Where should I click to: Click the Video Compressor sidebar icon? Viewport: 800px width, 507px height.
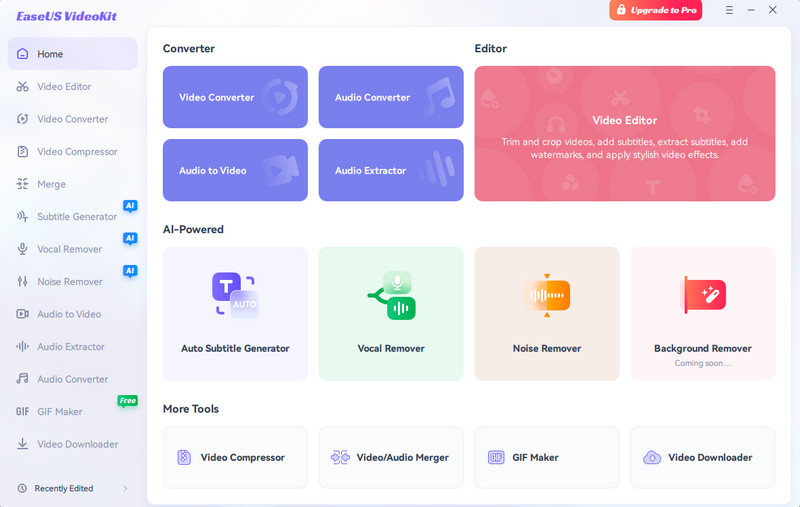pyautogui.click(x=22, y=151)
